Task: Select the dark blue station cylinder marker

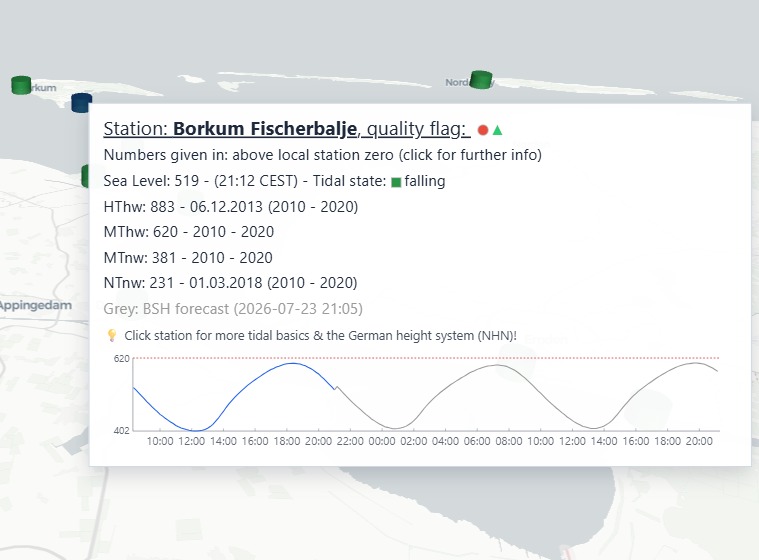Action: 81,103
